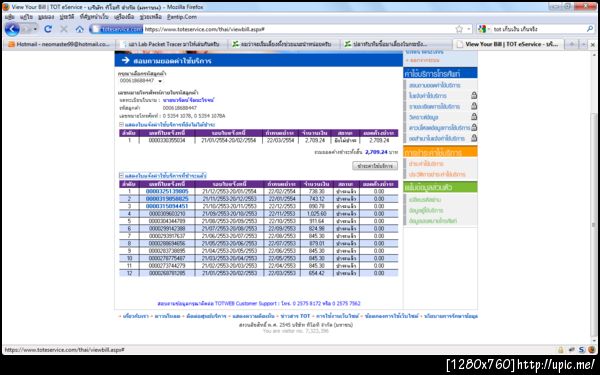Image resolution: width=600 pixels, height=375 pixels.
Task: Click the padlock icon in the status bar
Action: point(561,350)
